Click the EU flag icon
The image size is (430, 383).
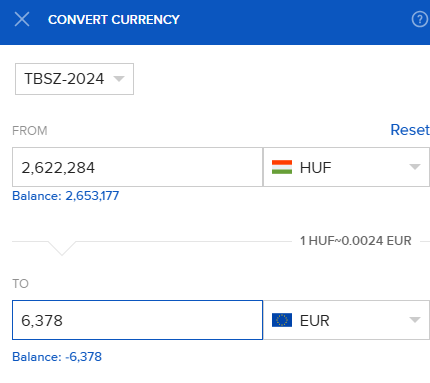(x=282, y=320)
